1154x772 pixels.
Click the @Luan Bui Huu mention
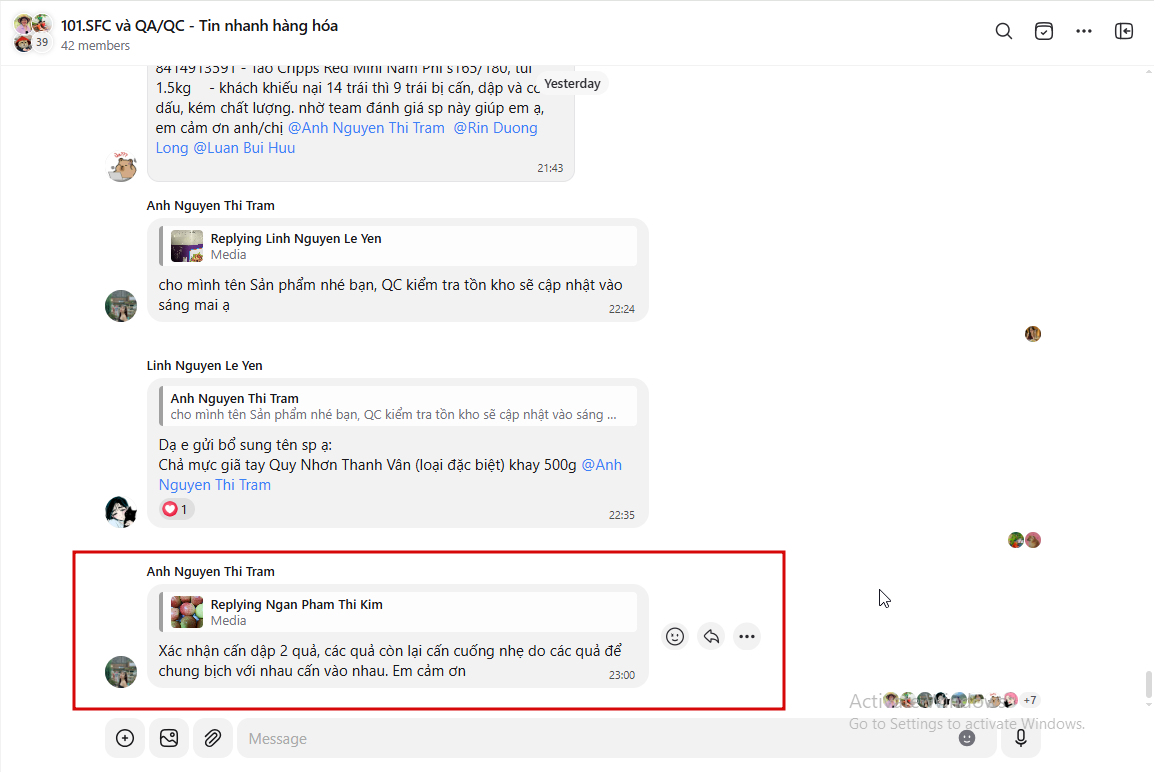244,148
